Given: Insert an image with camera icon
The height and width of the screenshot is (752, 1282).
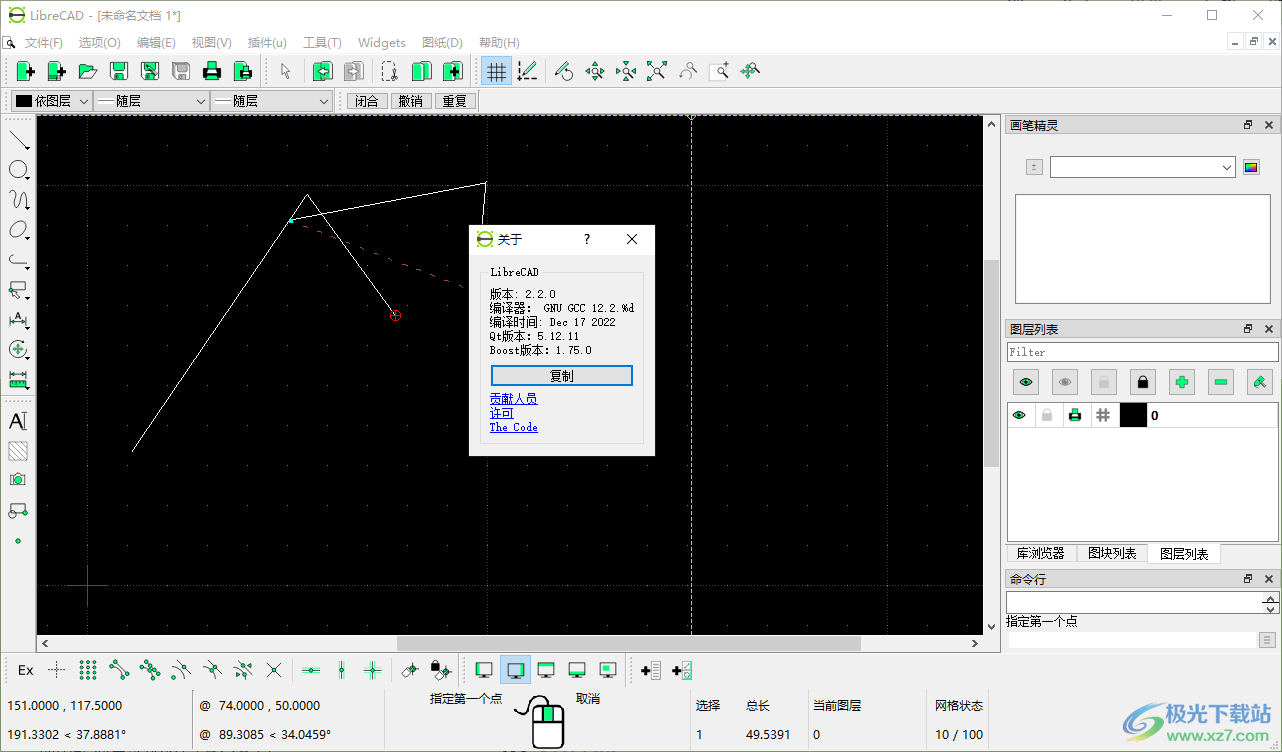Looking at the screenshot, I should click(18, 480).
